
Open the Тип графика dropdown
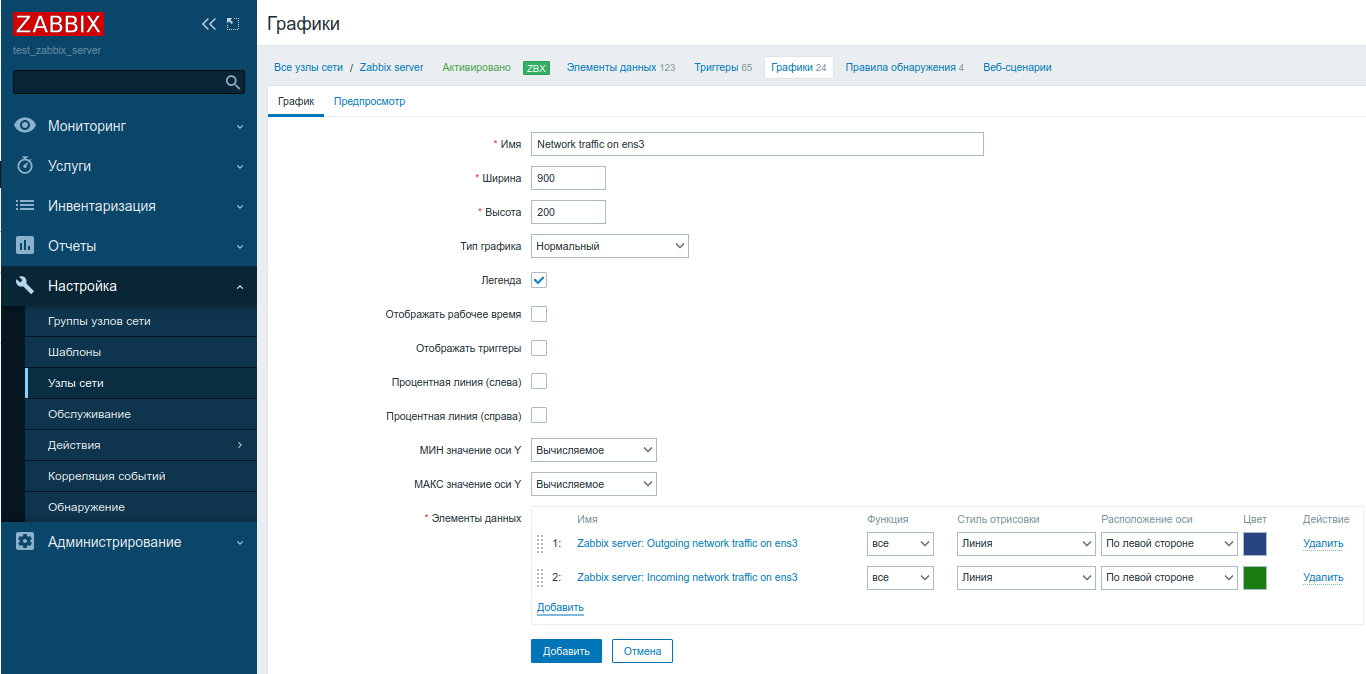point(610,246)
